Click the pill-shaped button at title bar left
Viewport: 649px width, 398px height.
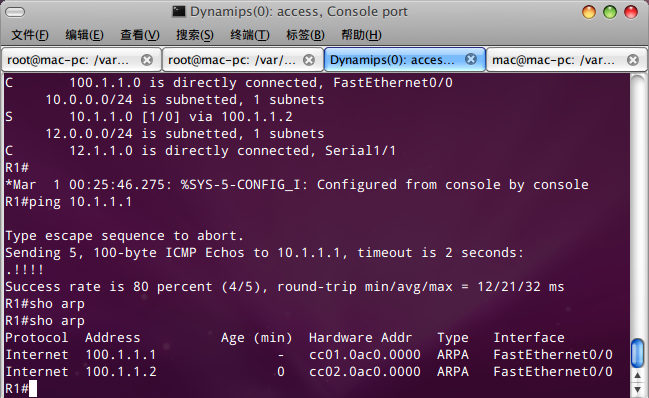pos(15,12)
